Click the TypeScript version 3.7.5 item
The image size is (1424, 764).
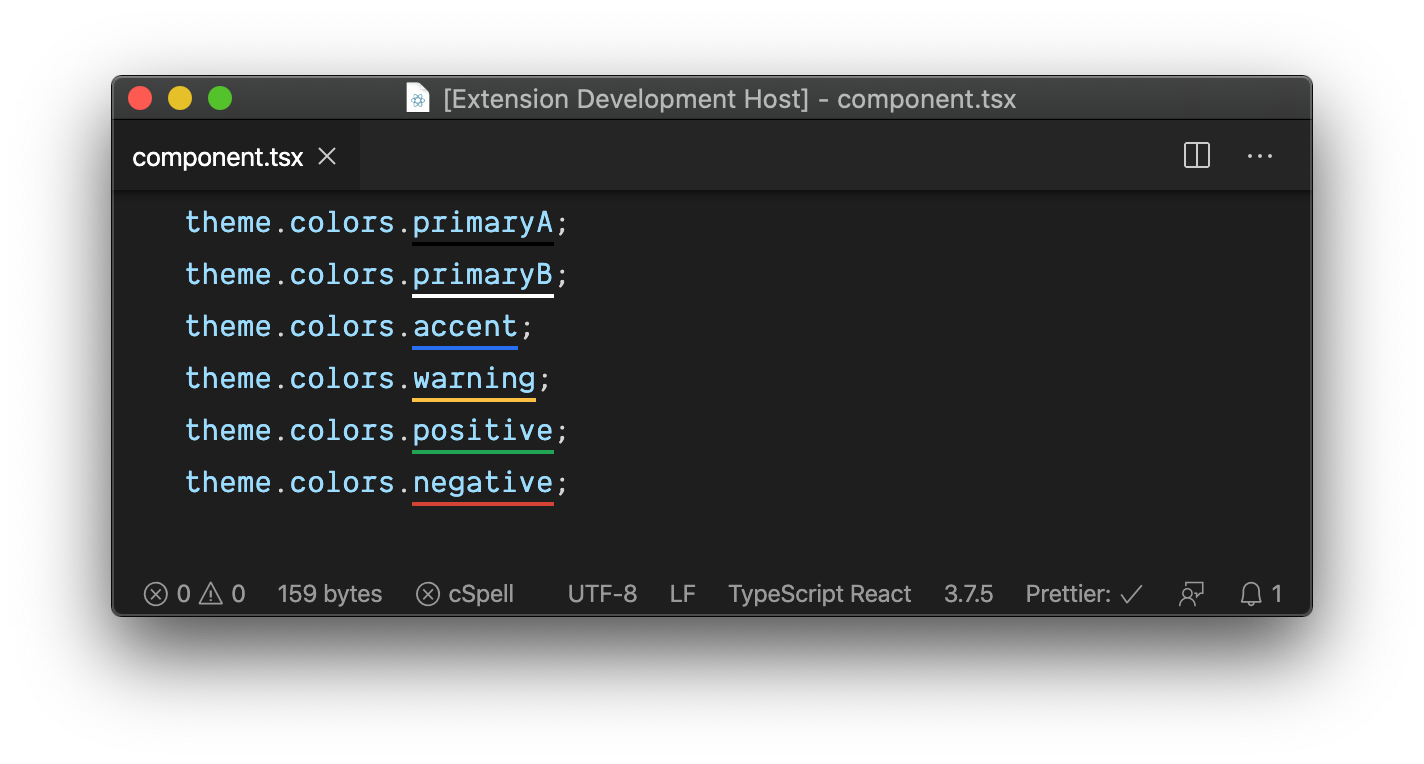click(968, 594)
